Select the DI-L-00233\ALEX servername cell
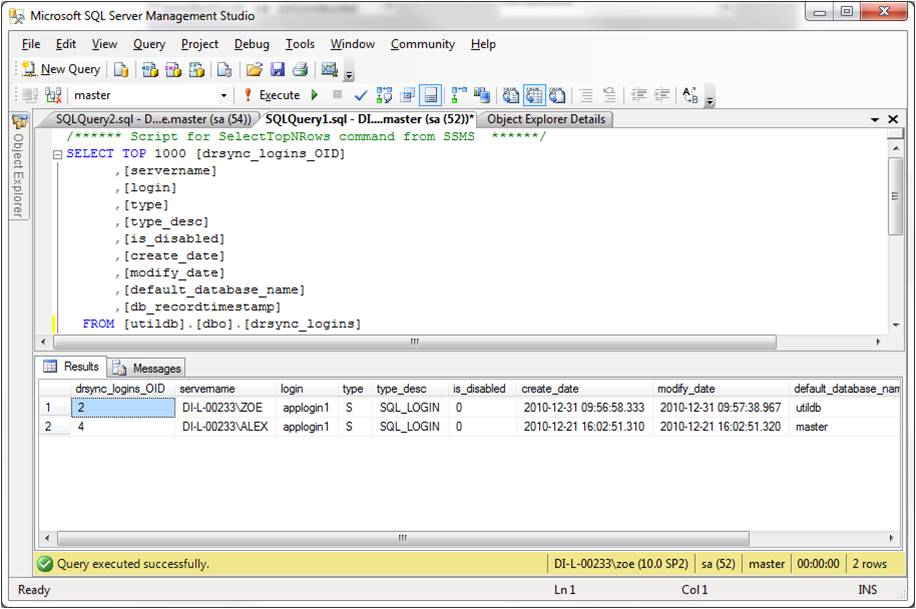Viewport: 916px width, 609px height. 225,426
